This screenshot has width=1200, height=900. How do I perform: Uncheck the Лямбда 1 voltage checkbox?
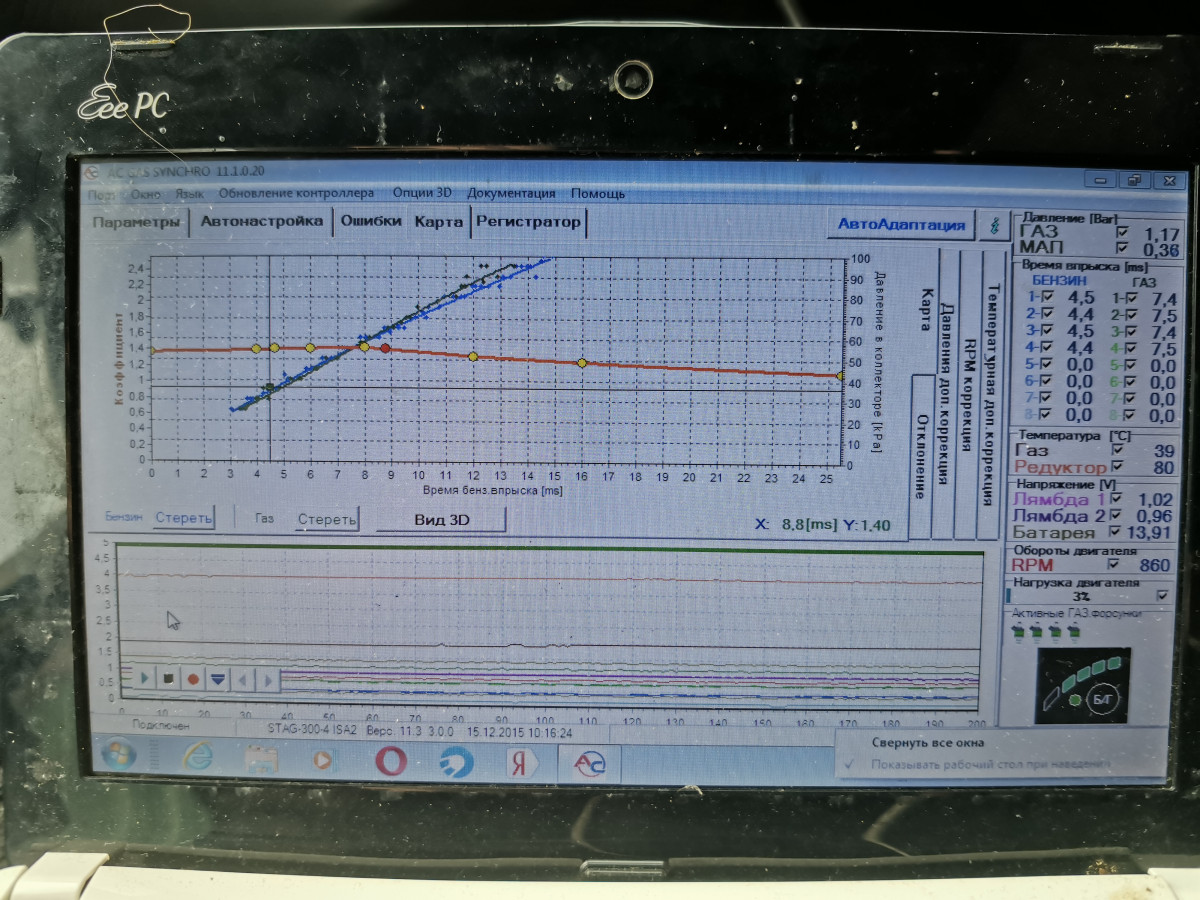(1115, 499)
